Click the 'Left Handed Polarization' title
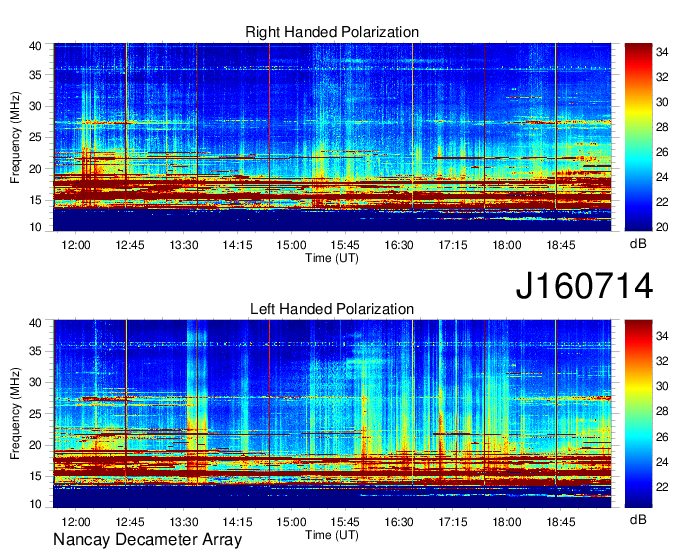 click(332, 309)
